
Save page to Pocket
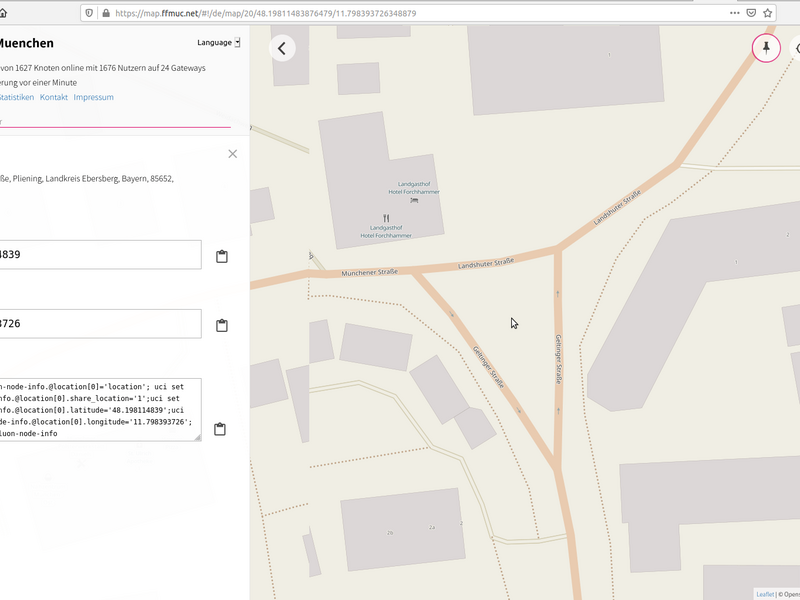pyautogui.click(x=751, y=13)
